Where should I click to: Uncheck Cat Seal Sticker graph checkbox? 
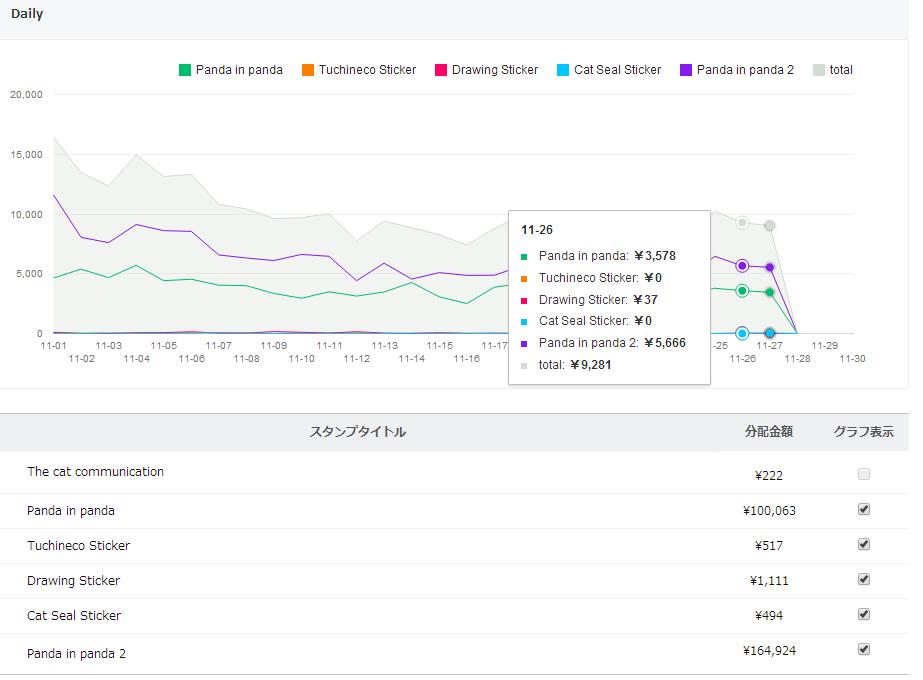click(864, 614)
